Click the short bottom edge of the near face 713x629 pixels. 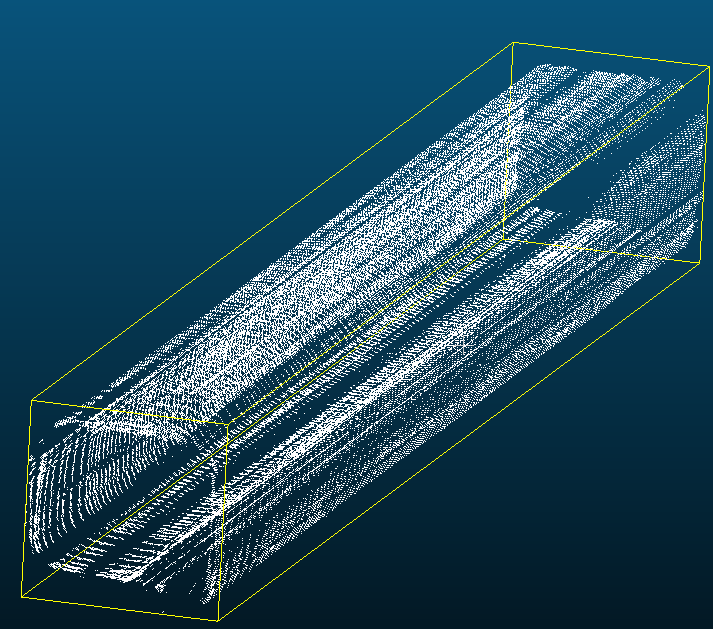[120, 609]
